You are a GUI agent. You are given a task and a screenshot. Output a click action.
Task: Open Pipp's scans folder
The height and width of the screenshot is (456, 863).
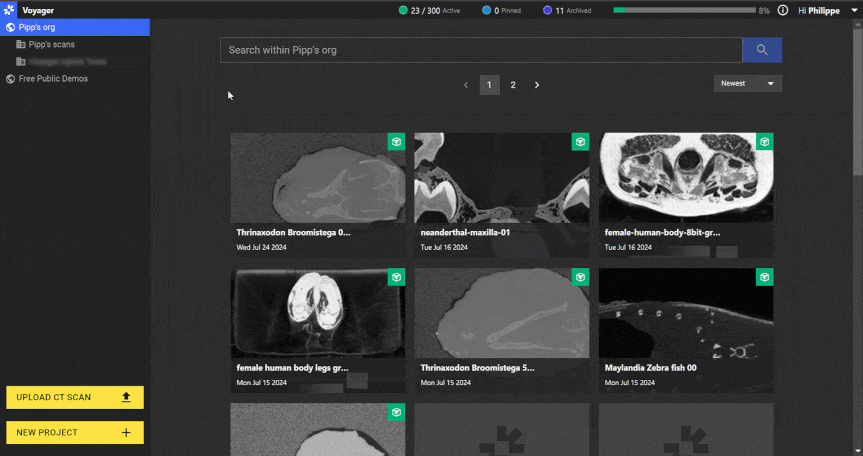coord(52,44)
